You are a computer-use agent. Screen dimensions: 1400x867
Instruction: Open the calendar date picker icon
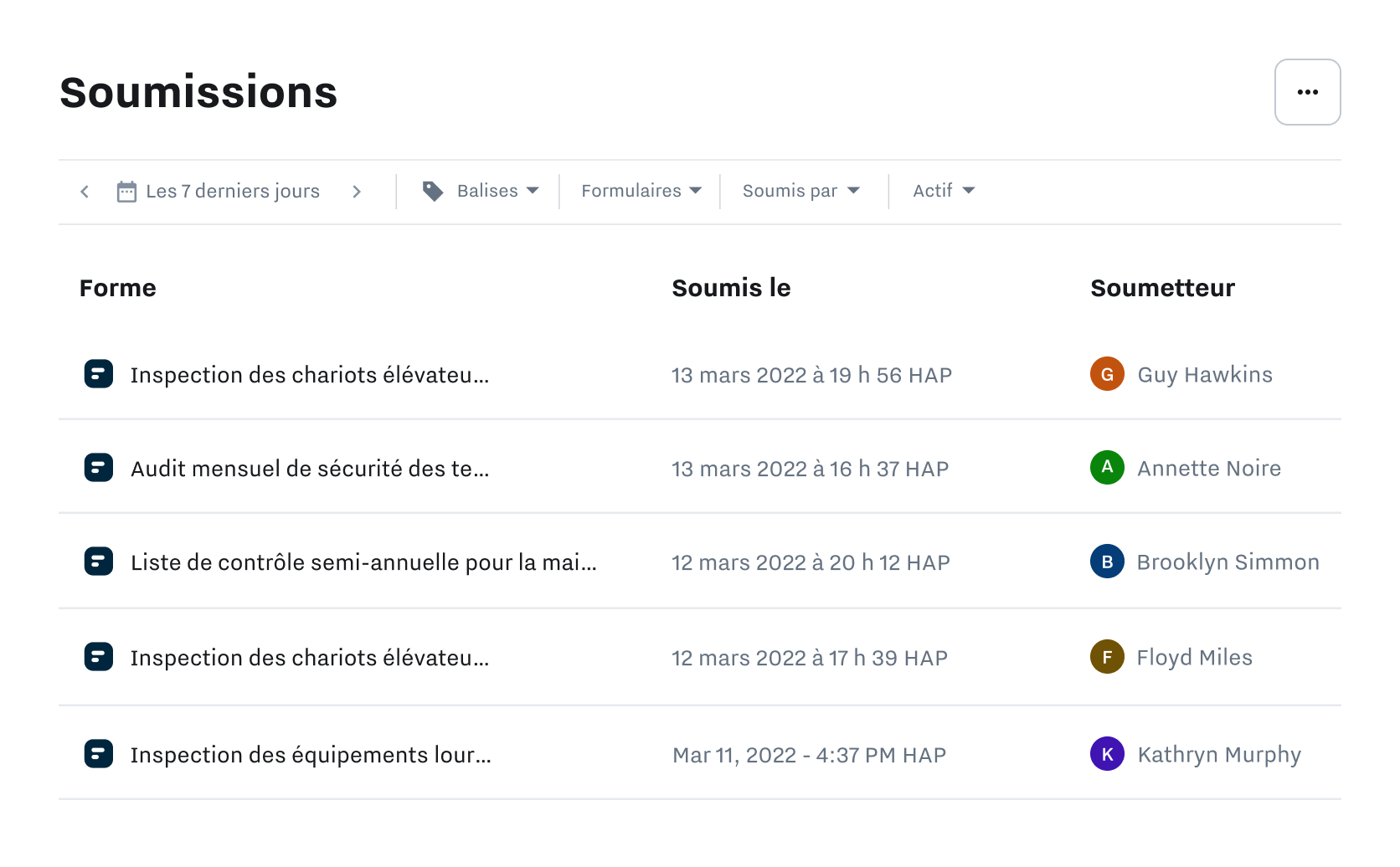(x=126, y=191)
